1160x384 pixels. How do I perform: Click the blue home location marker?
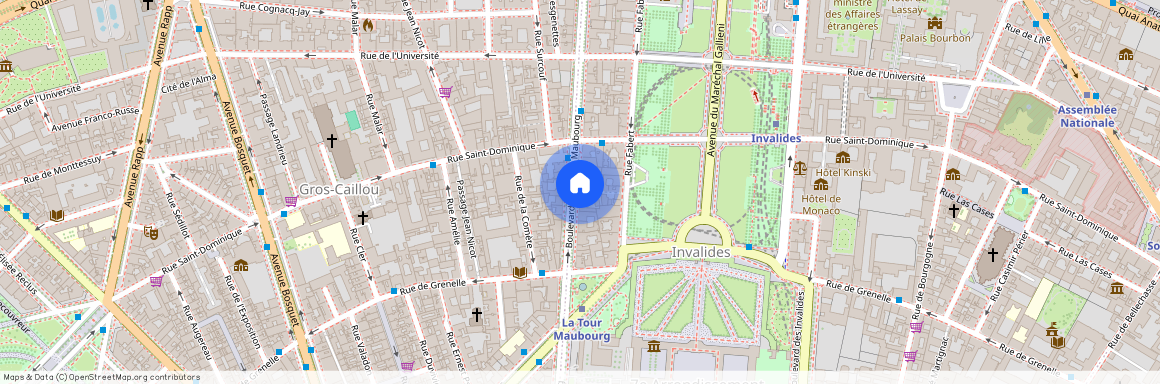coord(580,183)
